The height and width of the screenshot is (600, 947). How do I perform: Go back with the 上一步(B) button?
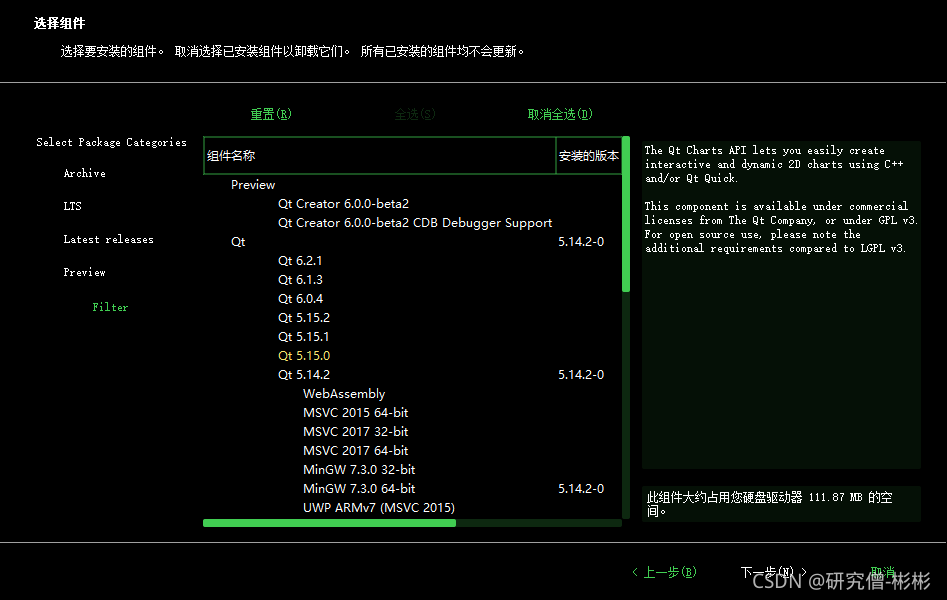[x=664, y=572]
